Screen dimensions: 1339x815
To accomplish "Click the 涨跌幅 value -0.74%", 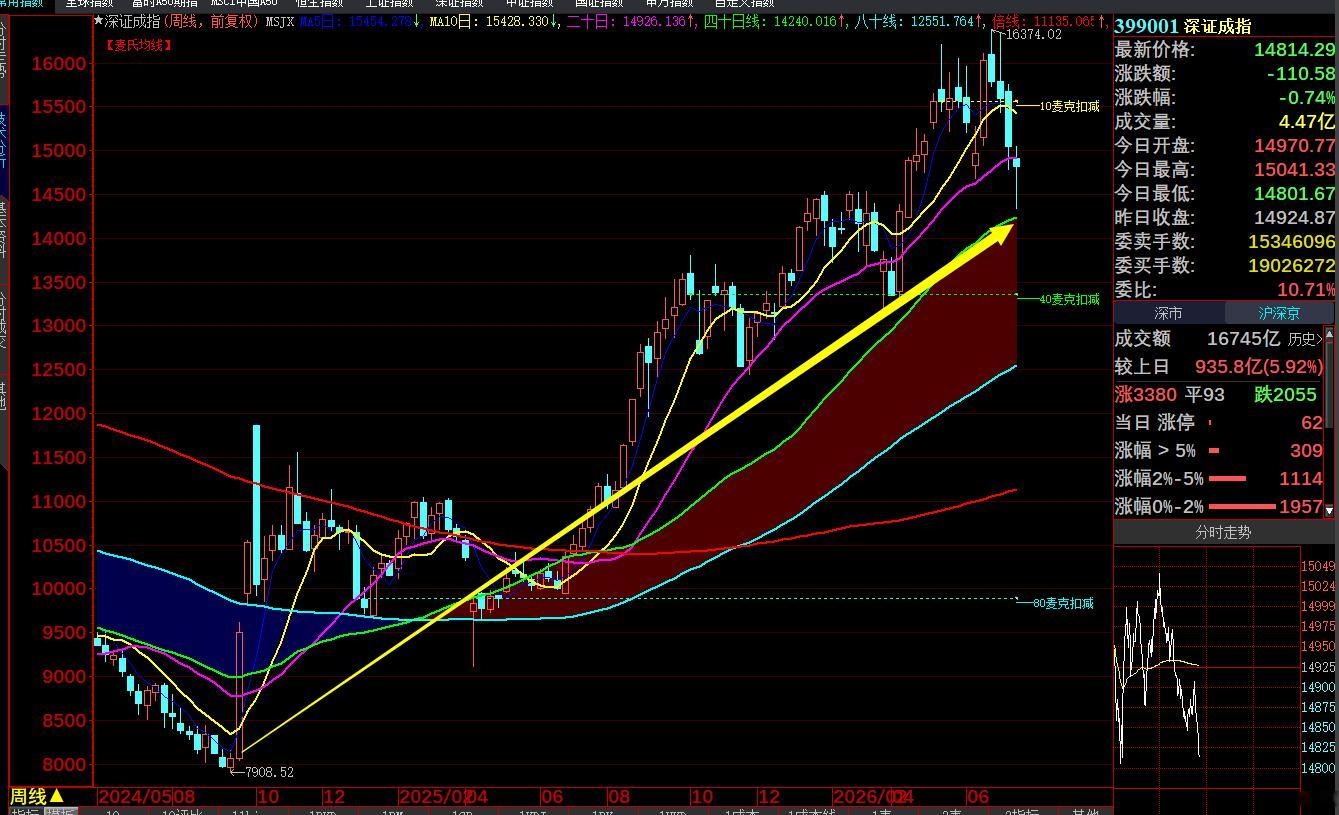I will [1307, 98].
